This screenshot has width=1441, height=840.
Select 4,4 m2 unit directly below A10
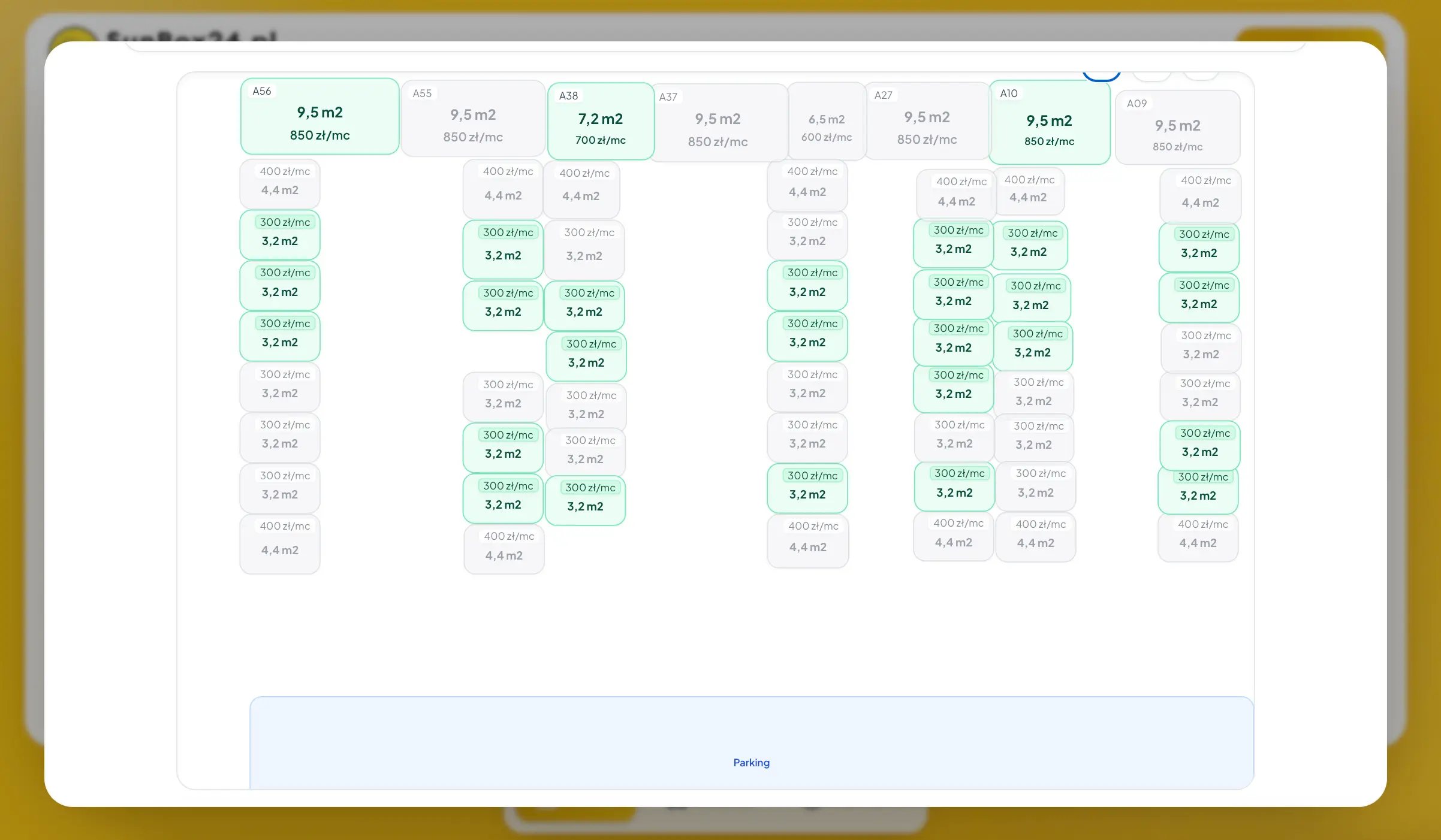(x=1029, y=191)
